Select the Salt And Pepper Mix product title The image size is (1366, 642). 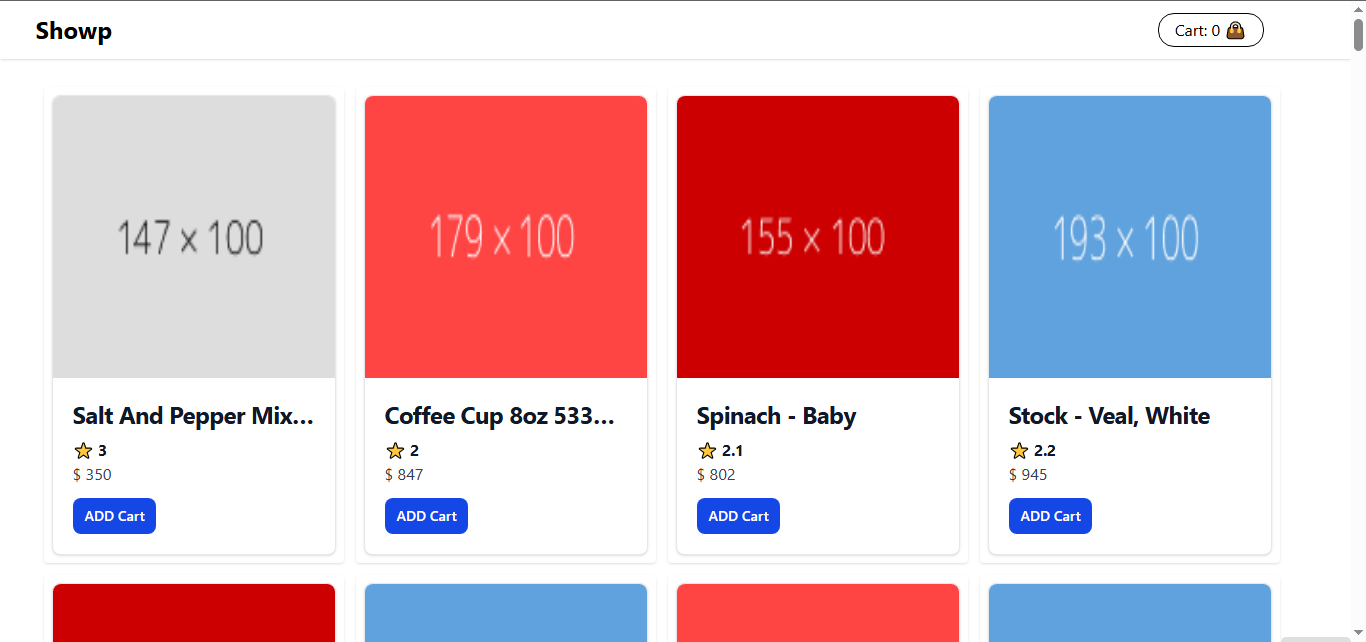(194, 416)
